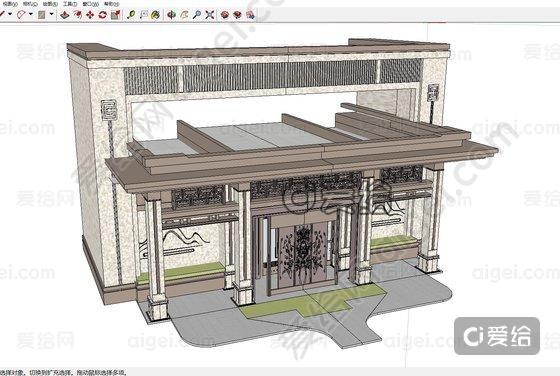Select the Scale tool
This screenshot has height=376, width=560.
coord(115,15)
